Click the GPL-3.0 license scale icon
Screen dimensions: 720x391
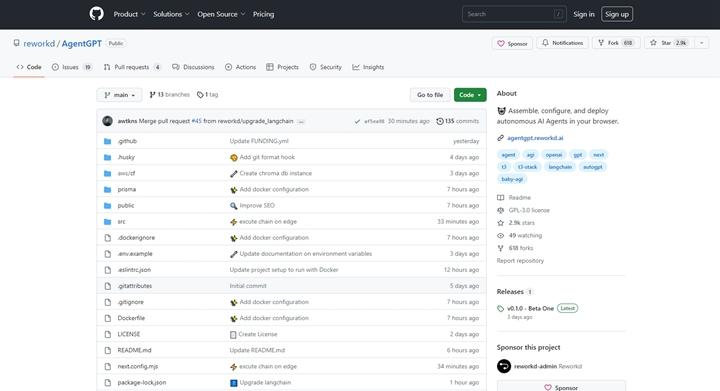pos(501,210)
